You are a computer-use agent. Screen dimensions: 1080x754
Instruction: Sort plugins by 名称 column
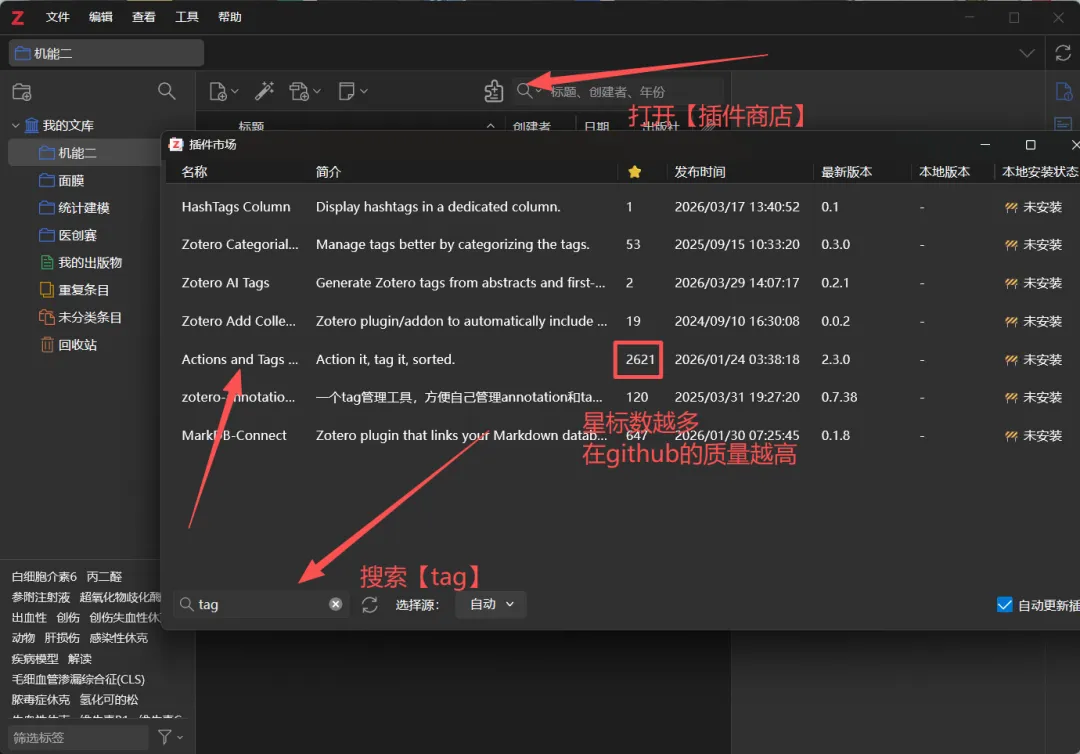194,172
